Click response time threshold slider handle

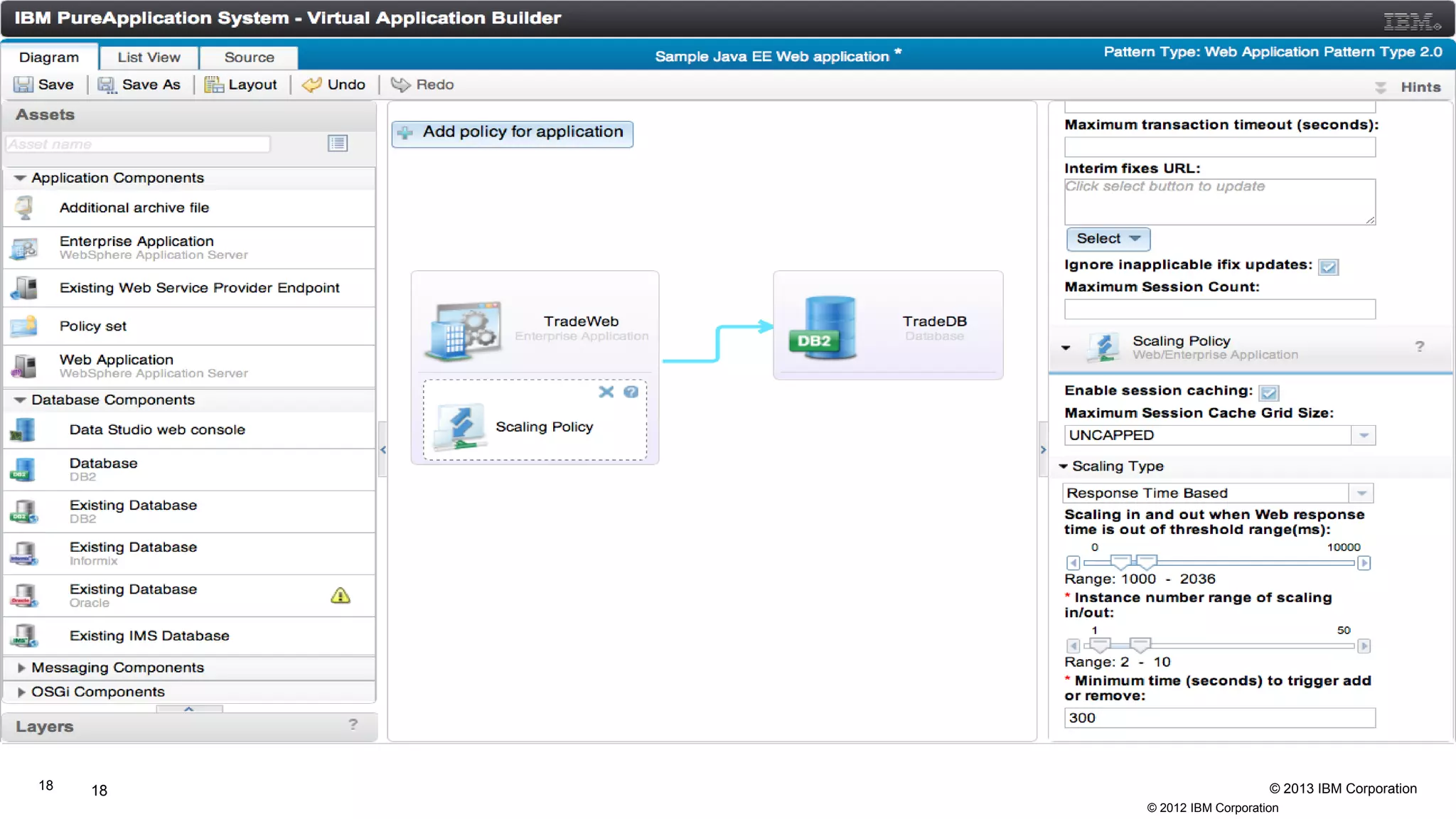pyautogui.click(x=1121, y=562)
